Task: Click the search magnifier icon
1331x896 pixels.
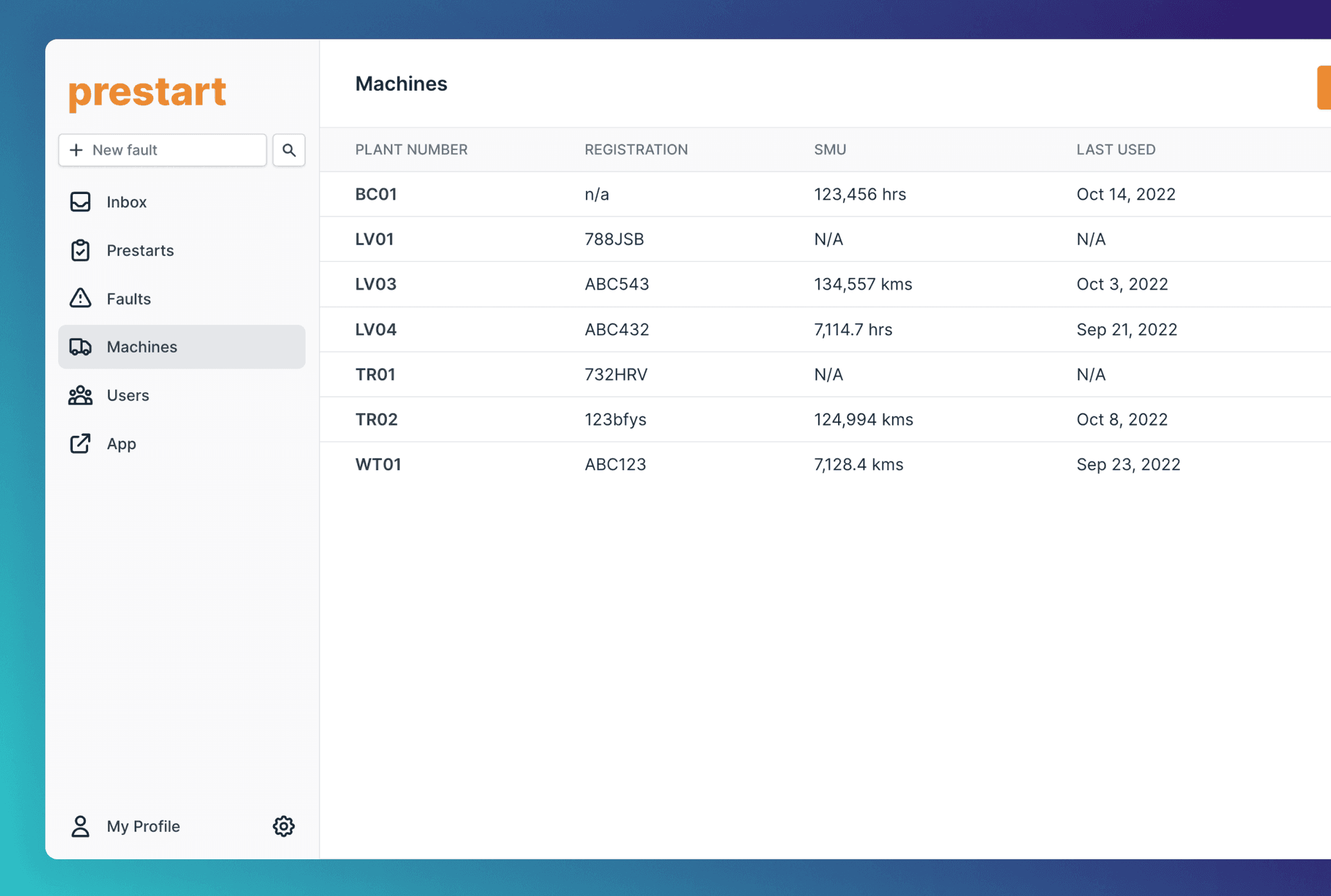Action: point(288,150)
